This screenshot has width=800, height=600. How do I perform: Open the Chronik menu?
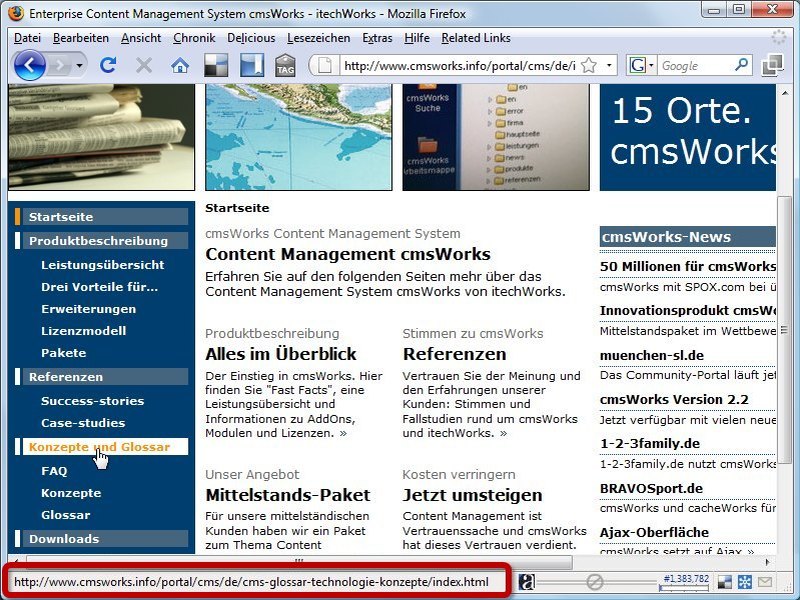[194, 38]
